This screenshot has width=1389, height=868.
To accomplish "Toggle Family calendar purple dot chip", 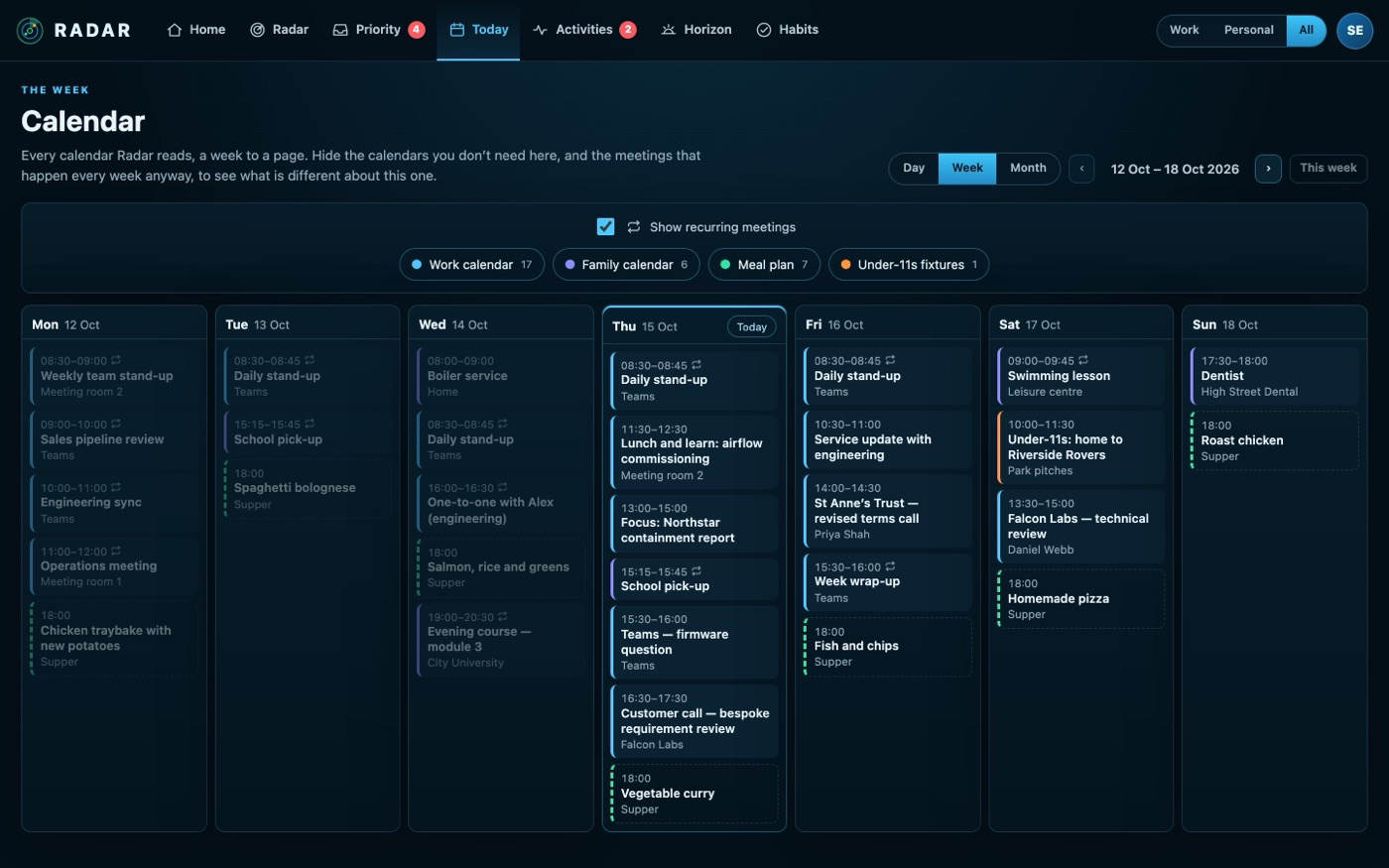I will [x=626, y=264].
